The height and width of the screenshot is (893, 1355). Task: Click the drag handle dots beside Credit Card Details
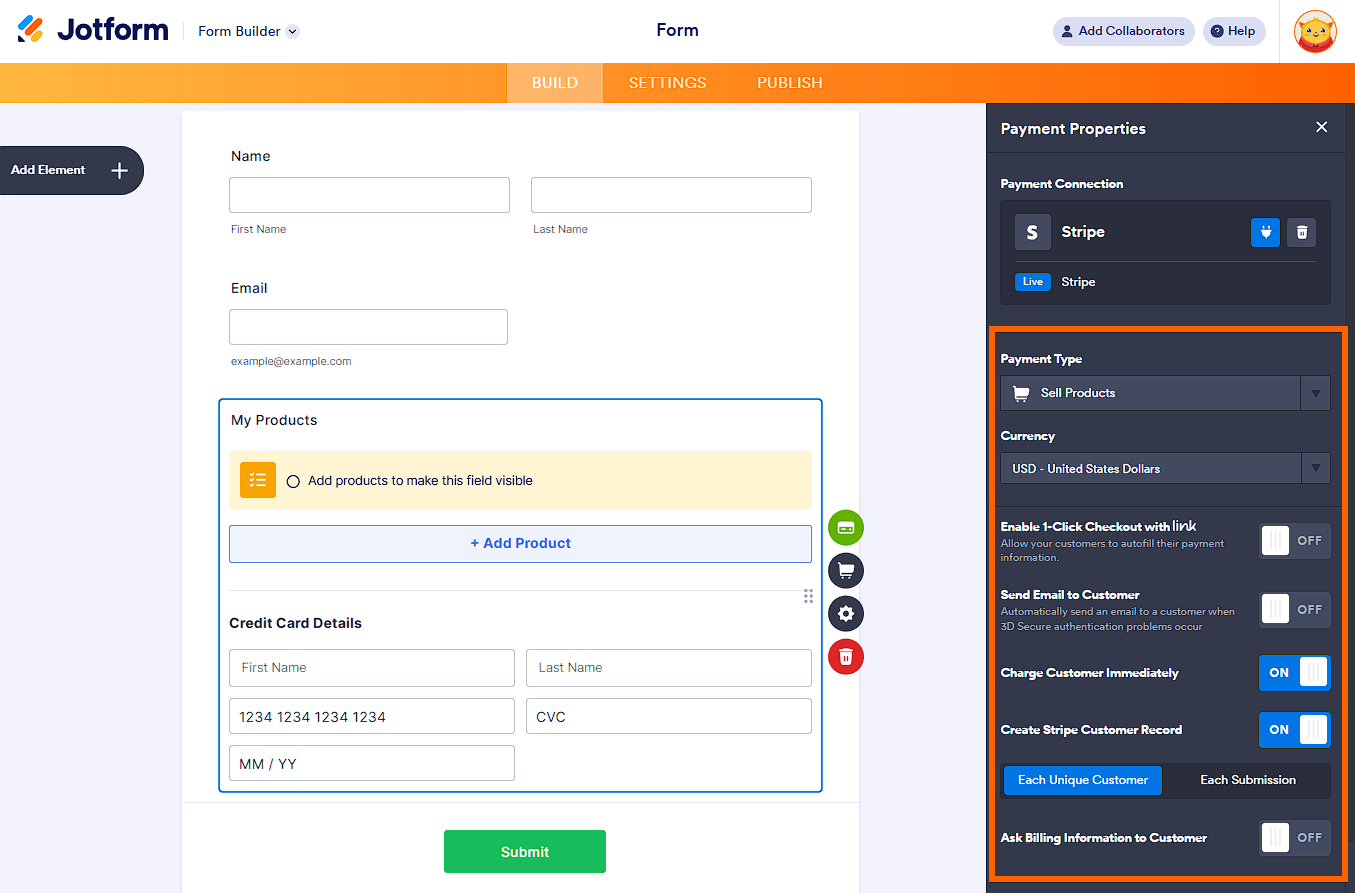(808, 596)
